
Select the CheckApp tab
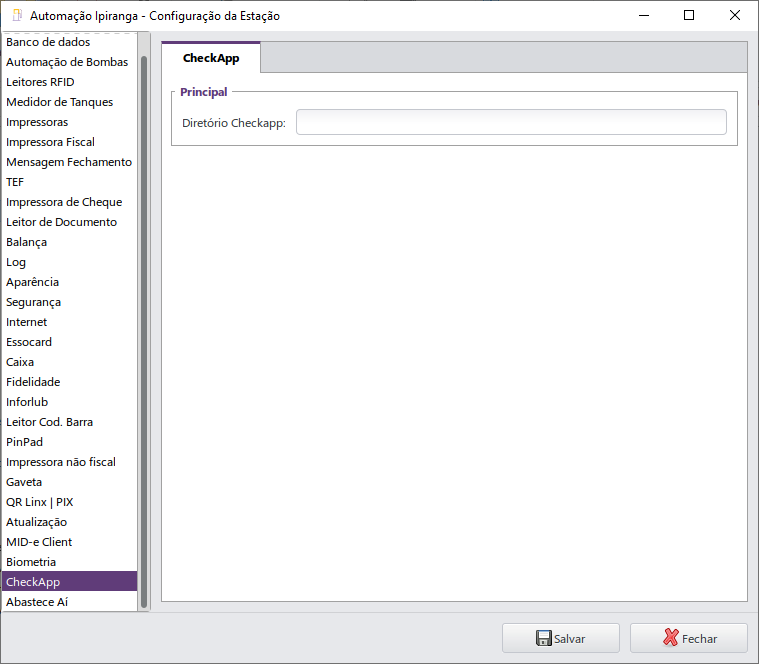pyautogui.click(x=211, y=58)
